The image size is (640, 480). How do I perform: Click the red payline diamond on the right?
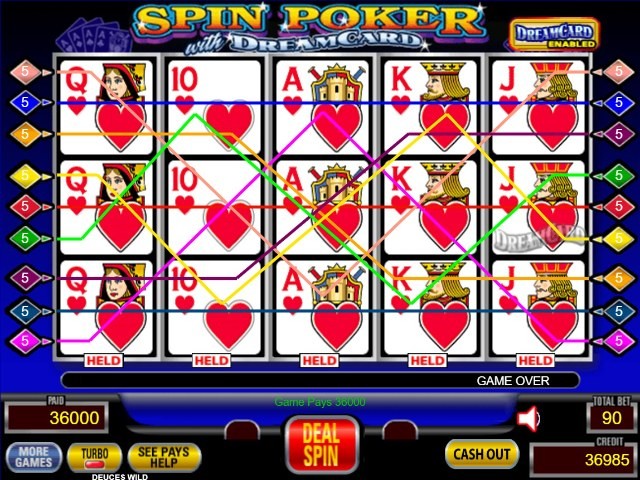619,207
